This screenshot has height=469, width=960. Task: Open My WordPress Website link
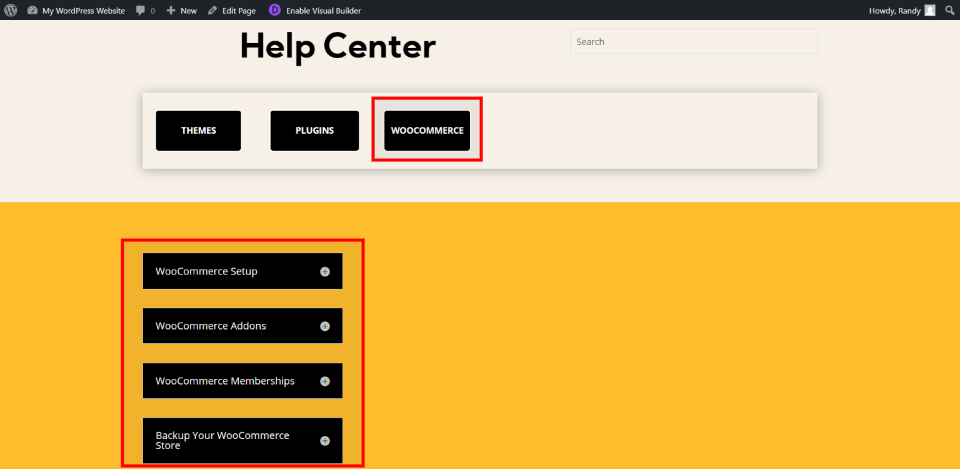83,11
